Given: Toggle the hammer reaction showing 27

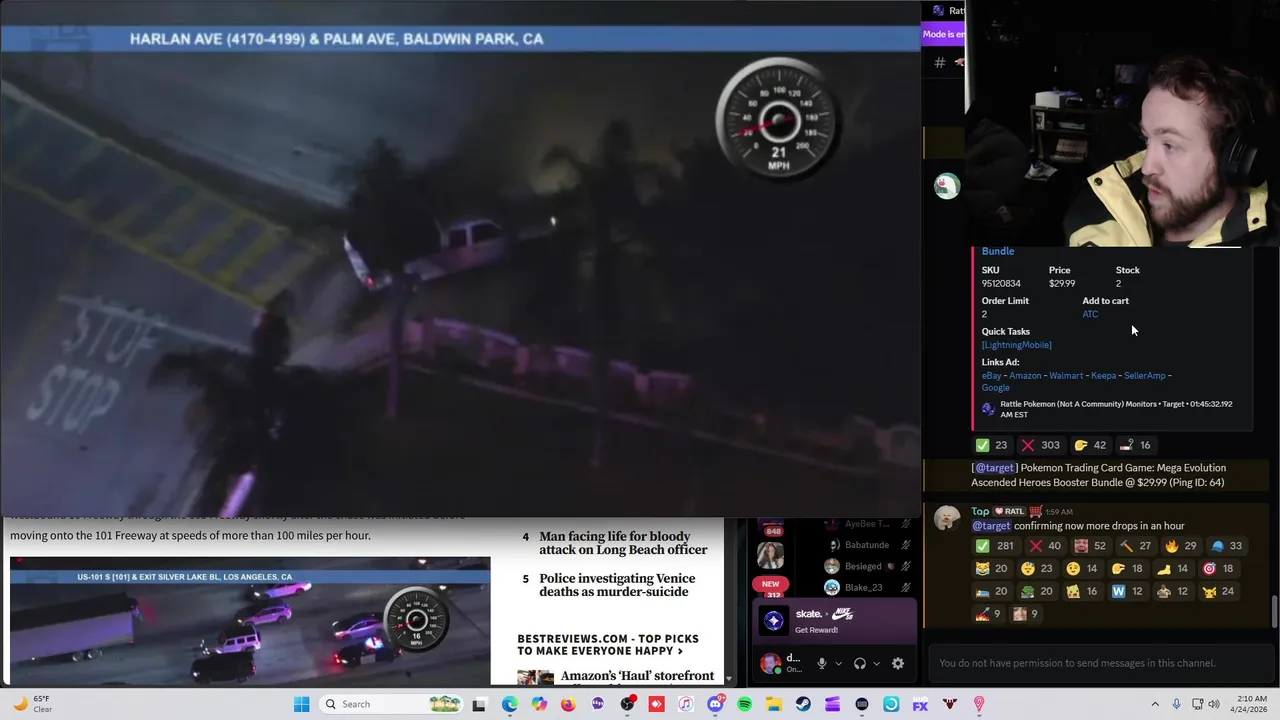Looking at the screenshot, I should [1136, 546].
